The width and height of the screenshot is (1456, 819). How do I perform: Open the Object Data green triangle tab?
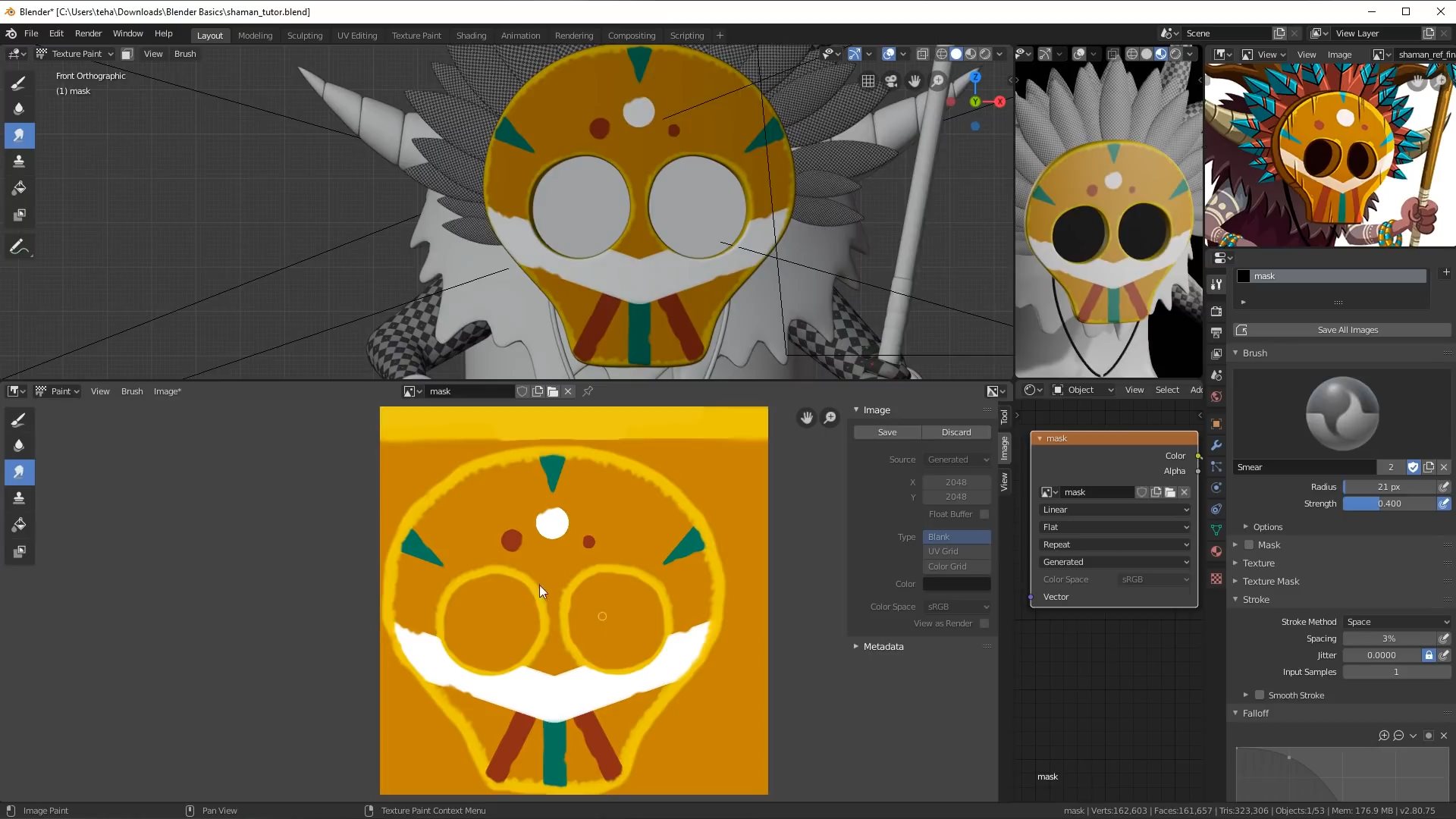pos(1216,530)
